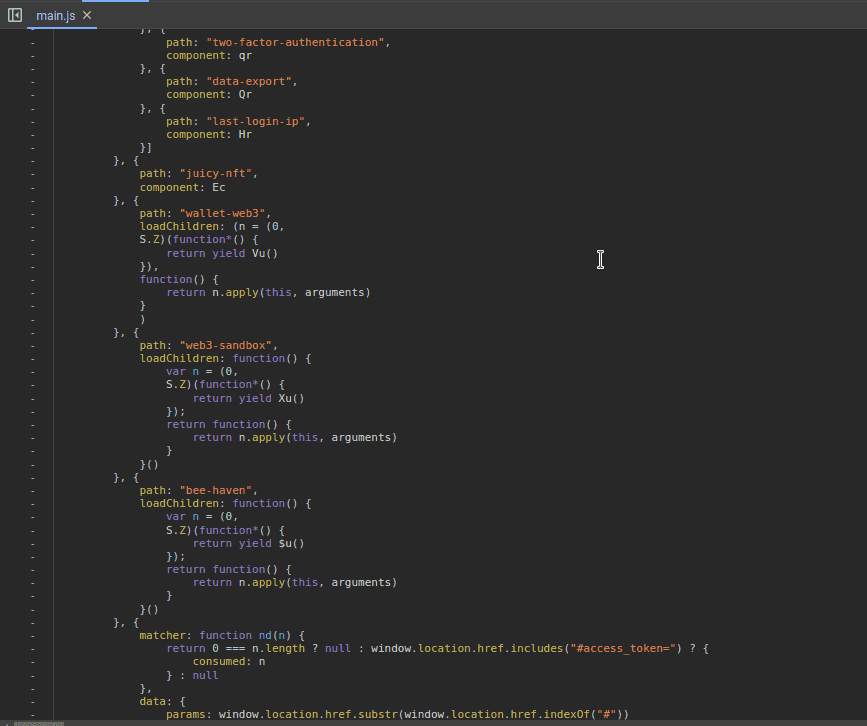Image resolution: width=867 pixels, height=726 pixels.
Task: Click the "wallet-web3" path string
Action: [x=222, y=213]
